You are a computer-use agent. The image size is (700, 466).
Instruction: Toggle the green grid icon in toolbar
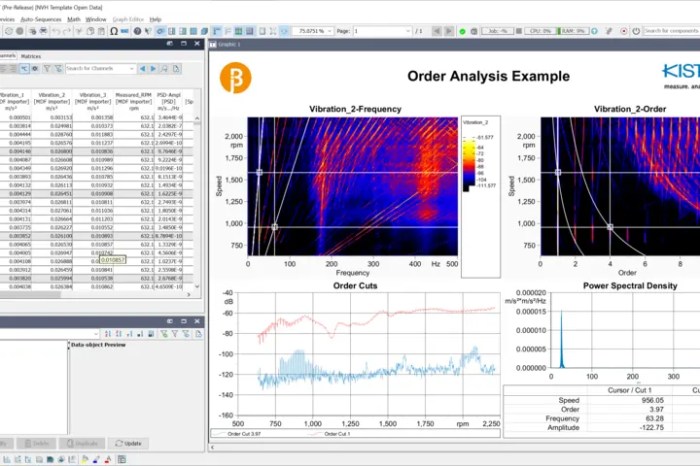tap(238, 31)
